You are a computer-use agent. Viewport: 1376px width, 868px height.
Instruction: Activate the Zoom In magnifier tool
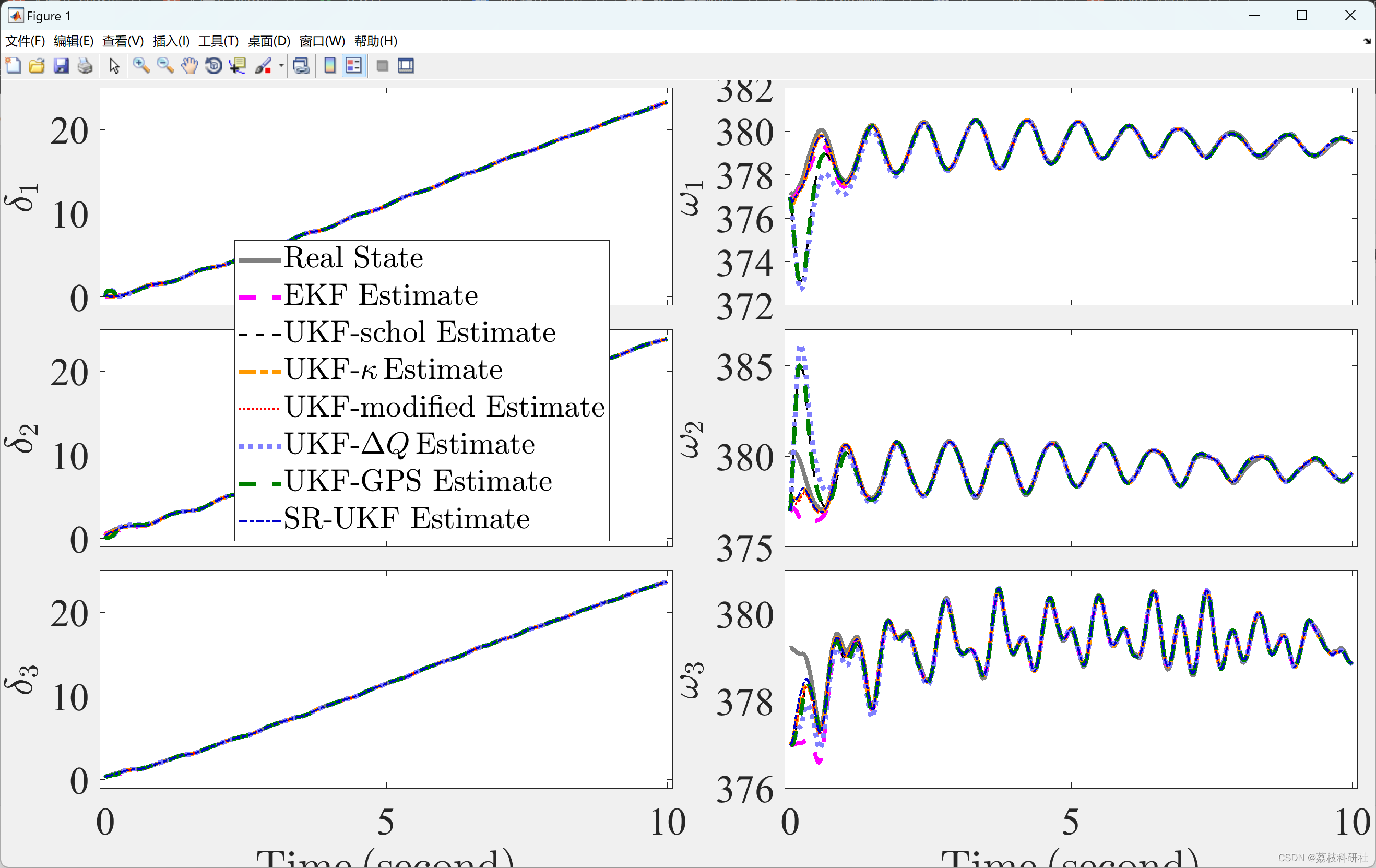141,66
